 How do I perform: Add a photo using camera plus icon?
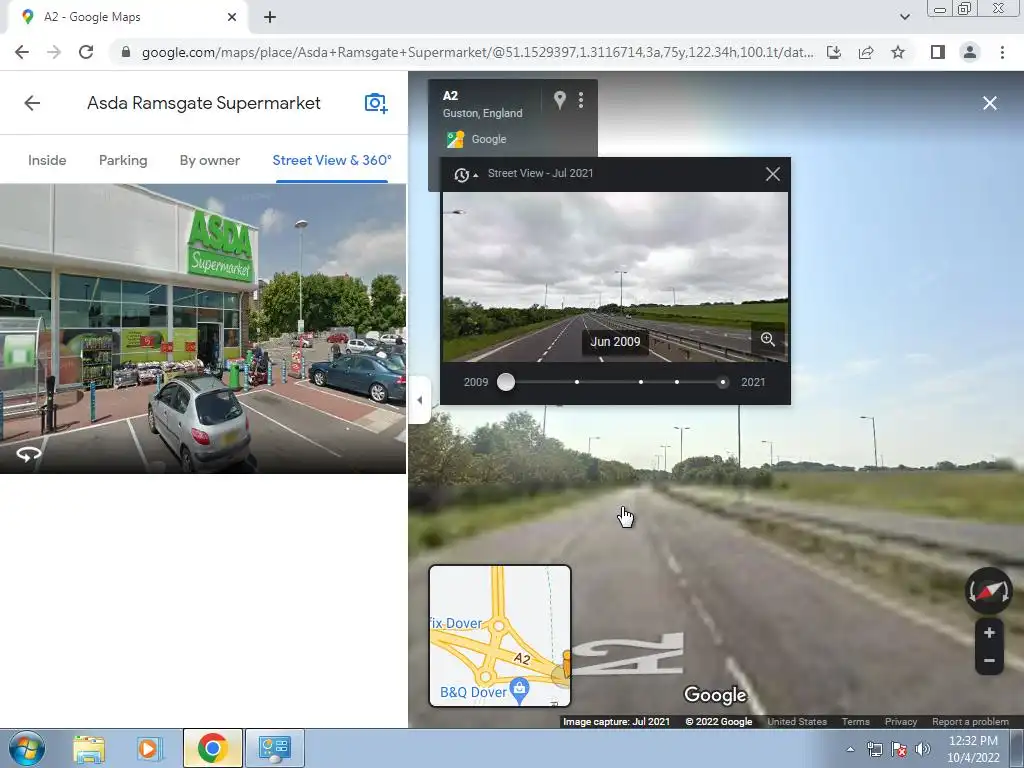tap(376, 103)
